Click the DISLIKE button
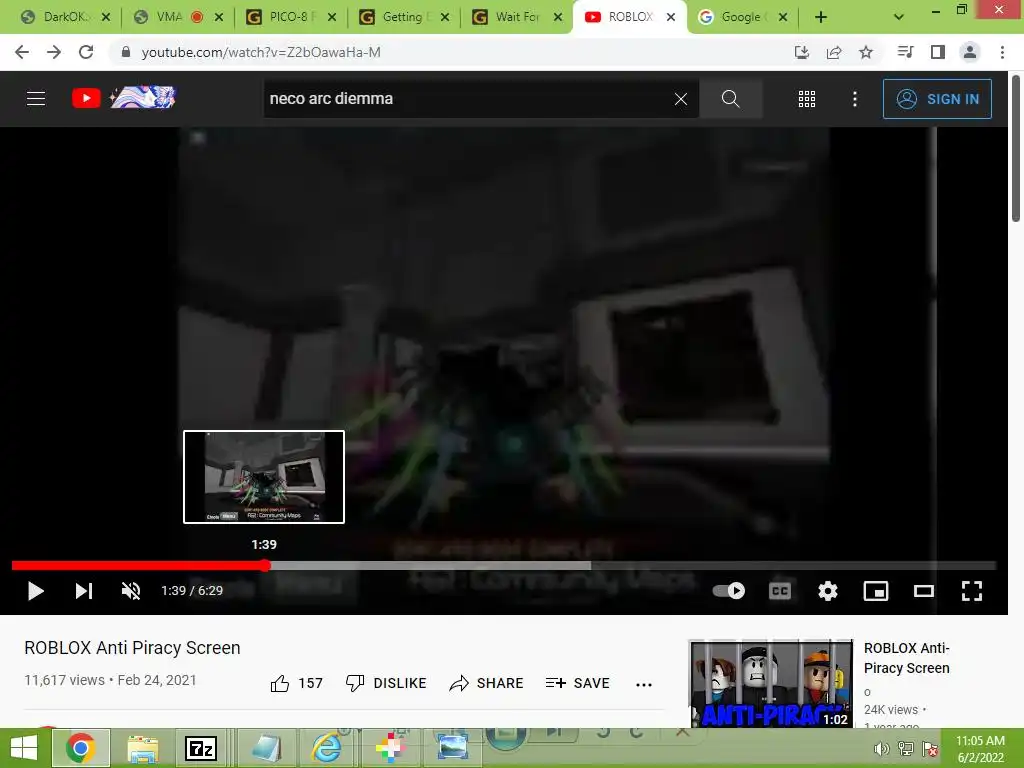The image size is (1024, 768). point(386,683)
